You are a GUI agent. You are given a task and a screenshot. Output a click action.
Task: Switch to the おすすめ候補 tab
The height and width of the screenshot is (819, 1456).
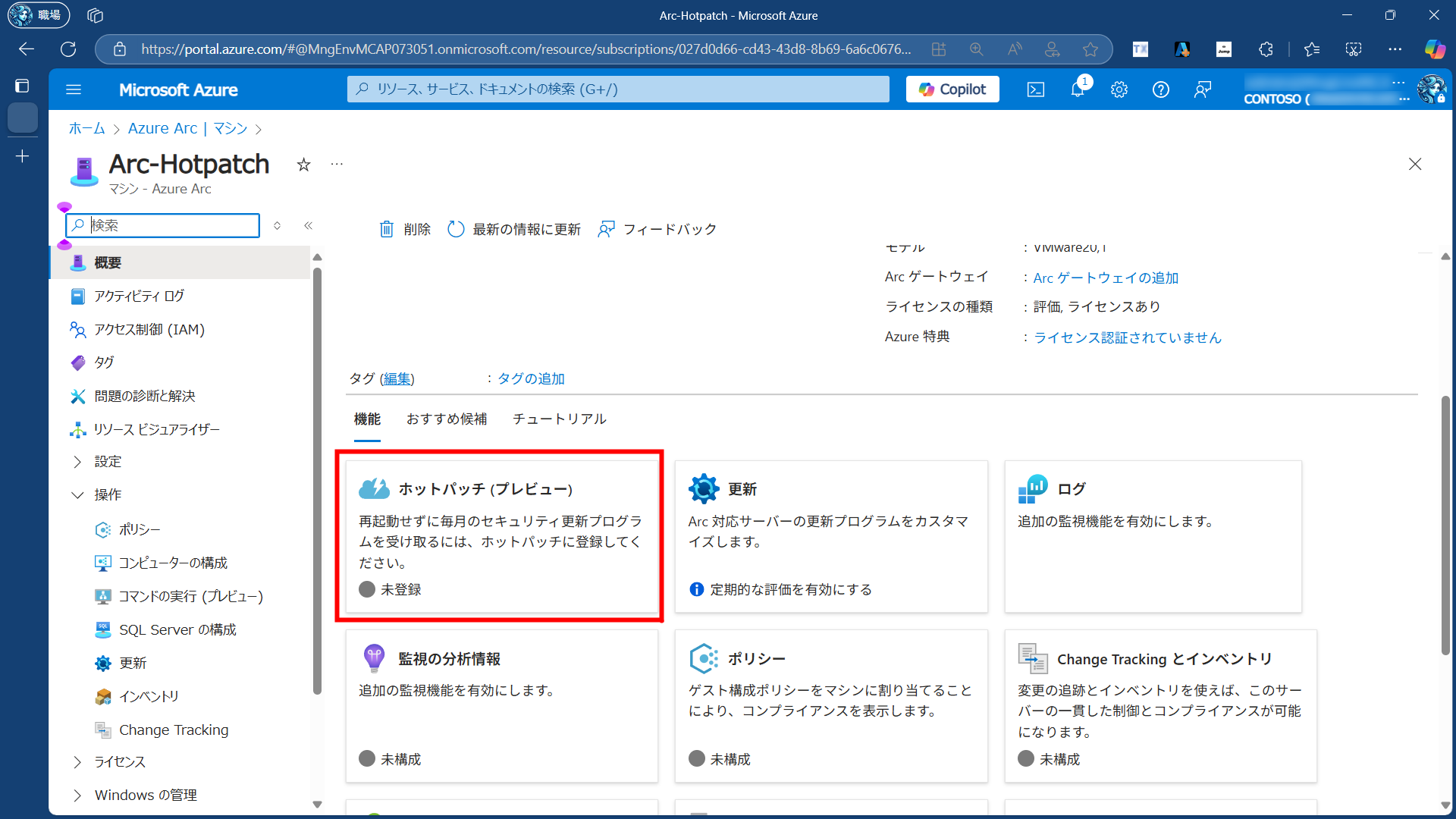(x=447, y=419)
